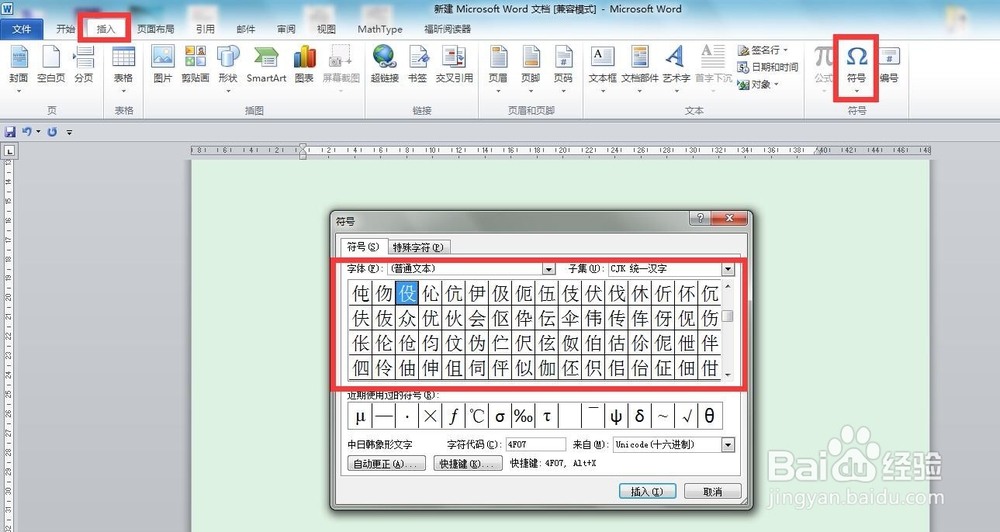Screen dimensions: 1000x532
Task: Click the tab selector on ruler corner
Action: 10,151
